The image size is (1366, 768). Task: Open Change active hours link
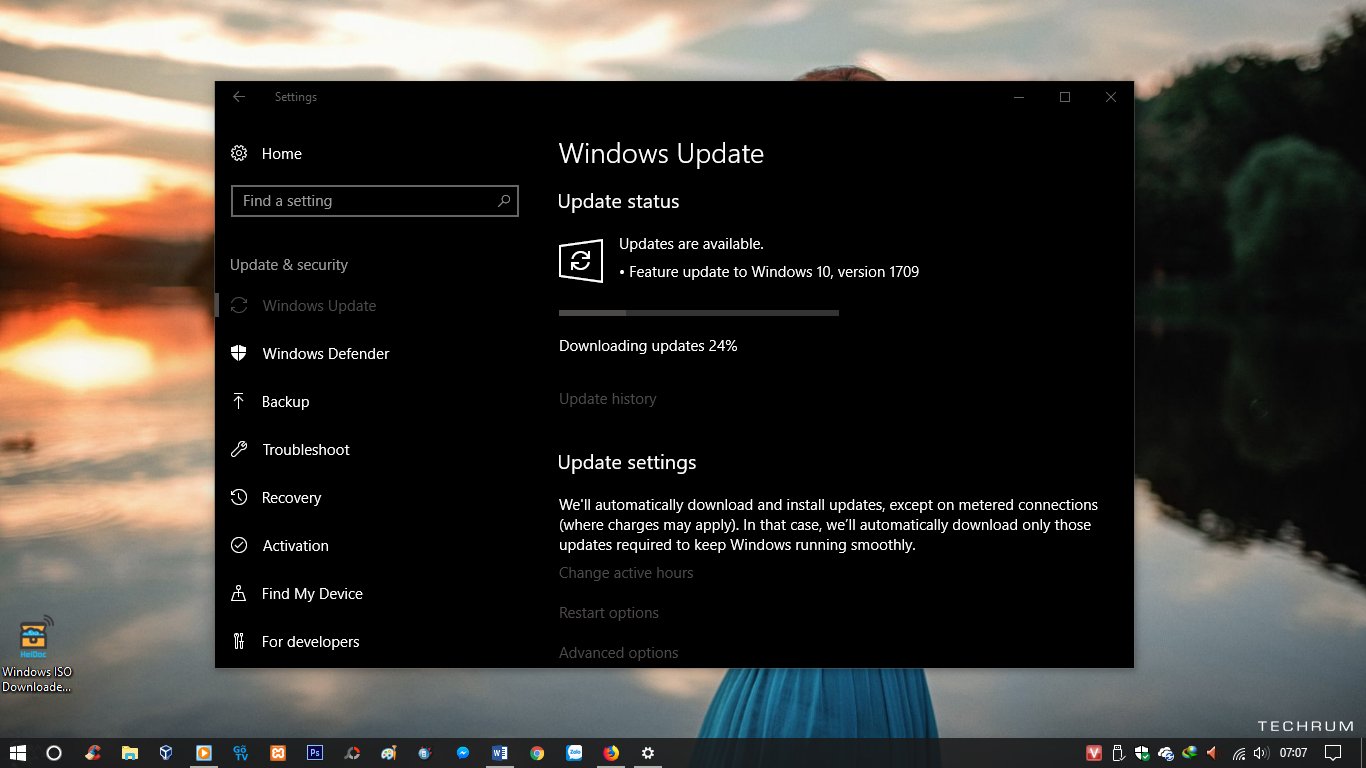pyautogui.click(x=626, y=573)
